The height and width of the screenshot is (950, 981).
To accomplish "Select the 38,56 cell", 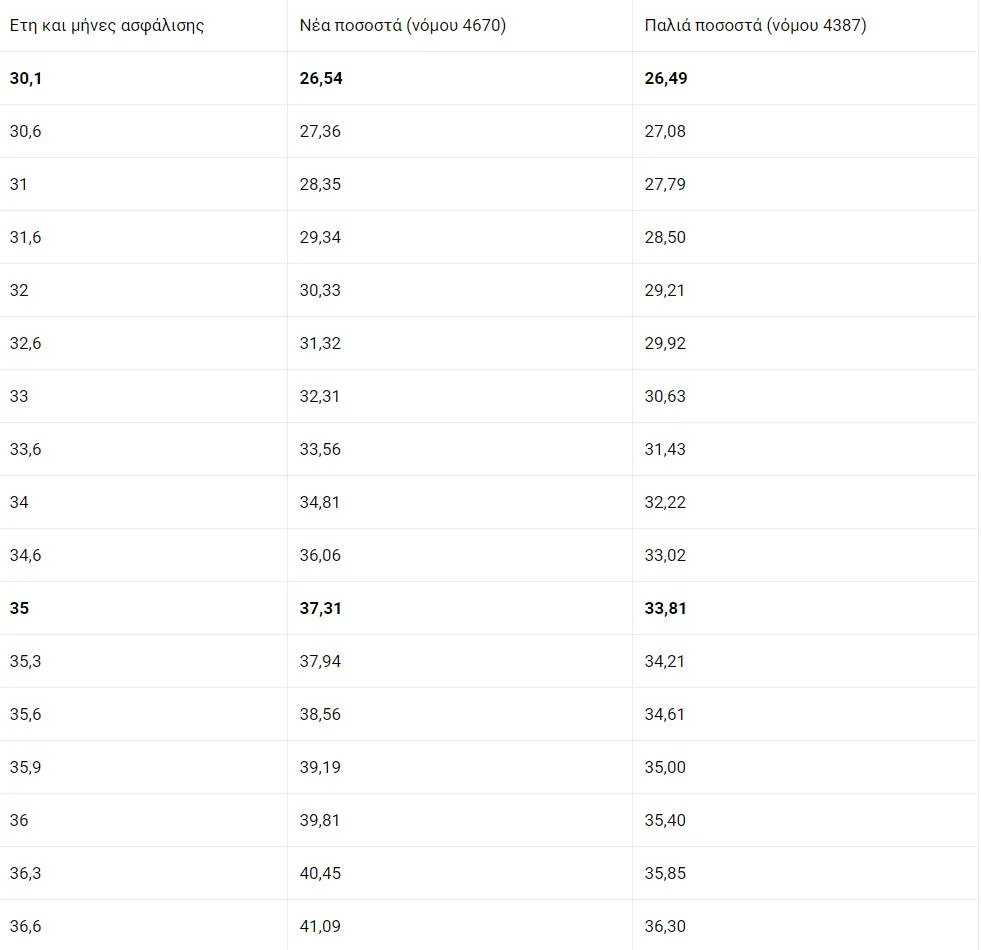I will (x=321, y=714).
